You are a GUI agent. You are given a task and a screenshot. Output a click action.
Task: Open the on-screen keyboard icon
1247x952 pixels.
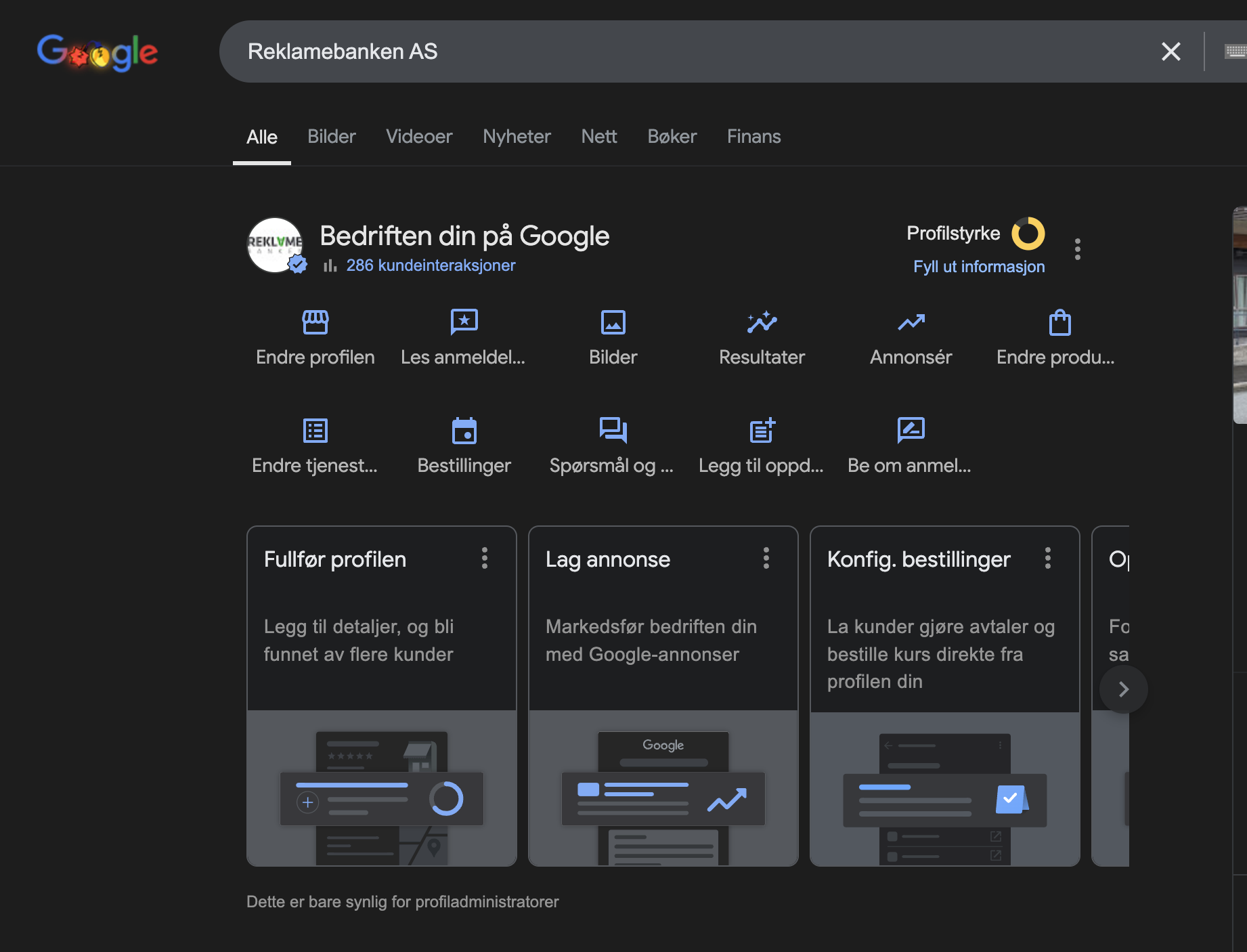[x=1236, y=51]
